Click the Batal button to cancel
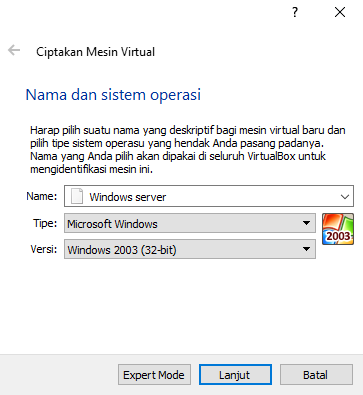 coord(316,375)
